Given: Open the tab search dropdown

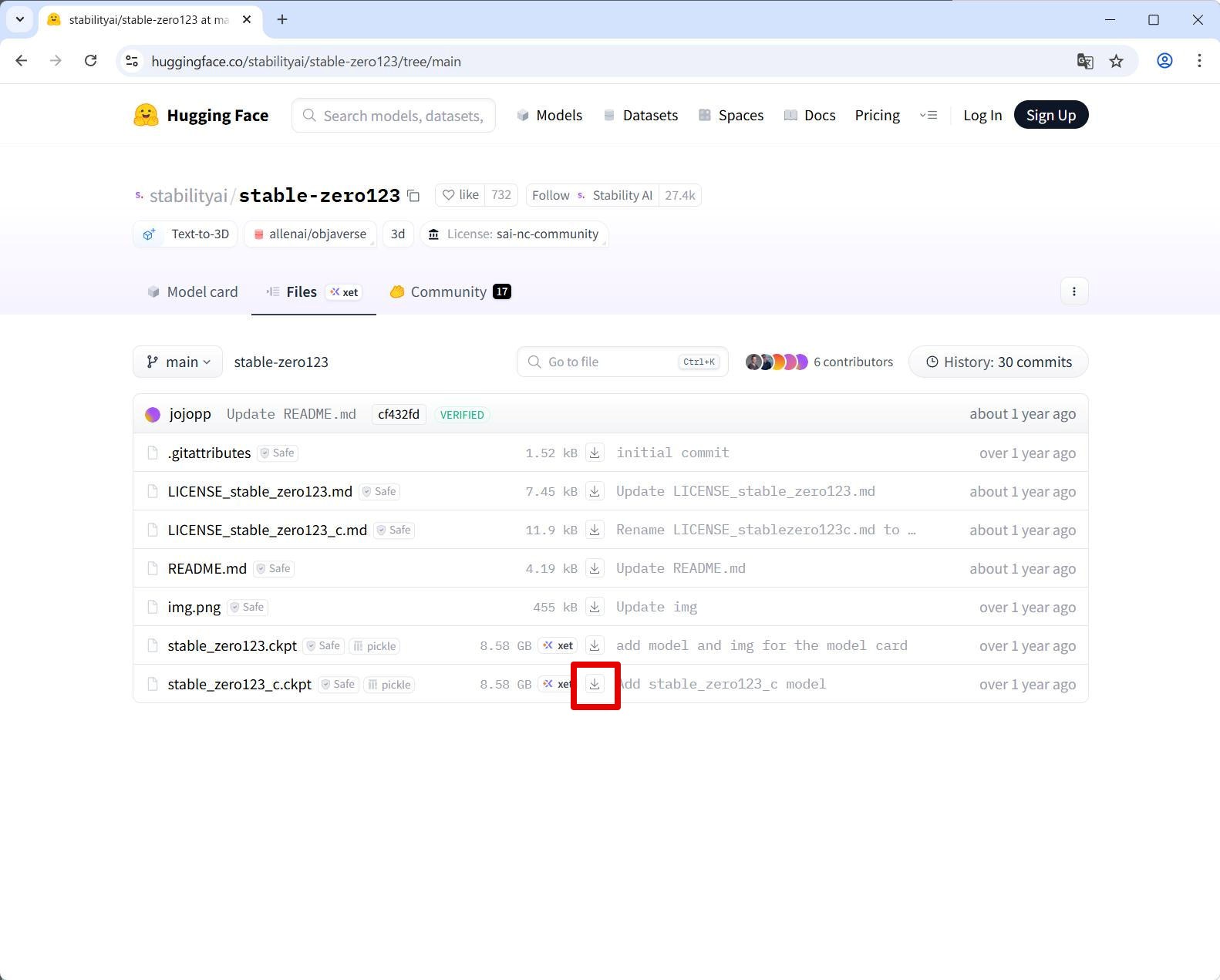Looking at the screenshot, I should tap(20, 20).
